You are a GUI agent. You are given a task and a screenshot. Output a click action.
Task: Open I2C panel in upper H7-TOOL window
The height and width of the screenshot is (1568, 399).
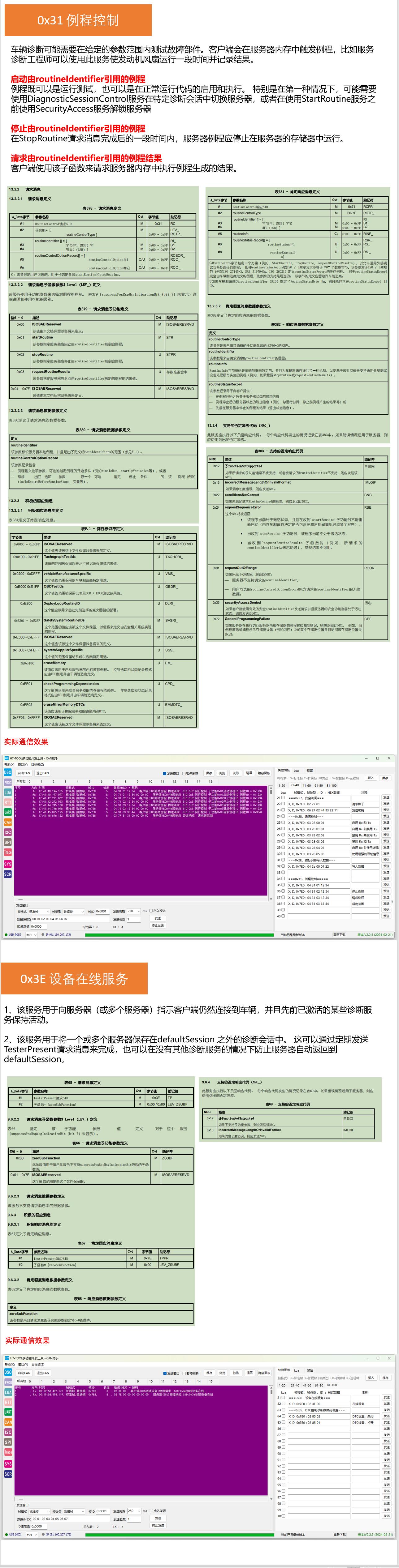[8, 832]
